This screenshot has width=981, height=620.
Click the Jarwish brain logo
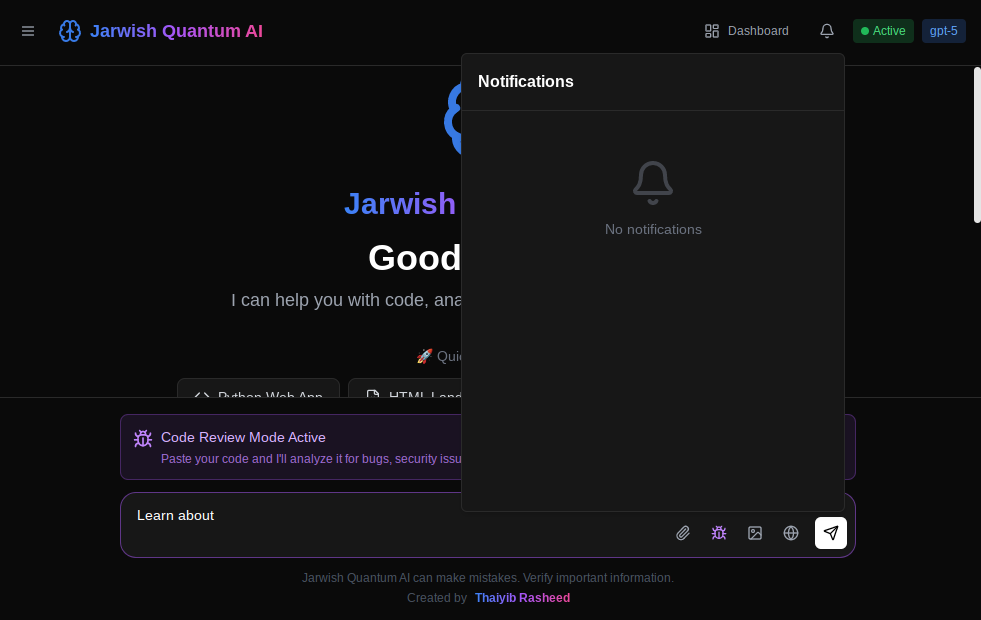(70, 31)
